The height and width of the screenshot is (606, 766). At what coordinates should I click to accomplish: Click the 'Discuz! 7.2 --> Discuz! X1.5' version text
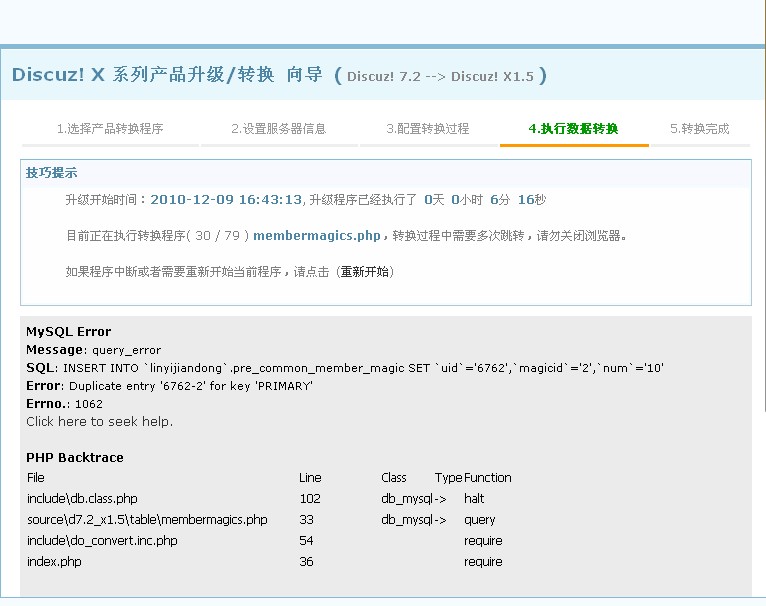click(440, 77)
